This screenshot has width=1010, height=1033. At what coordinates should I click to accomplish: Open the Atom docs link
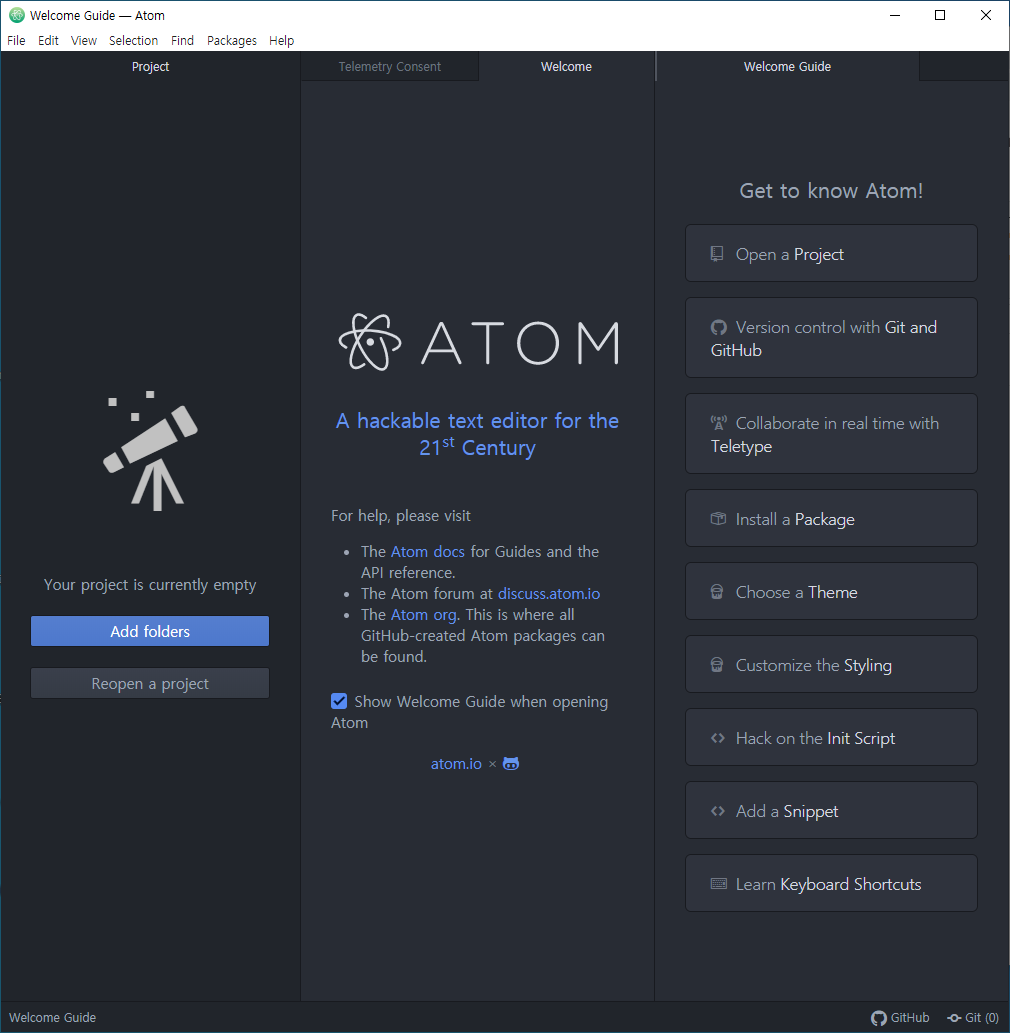pos(428,551)
